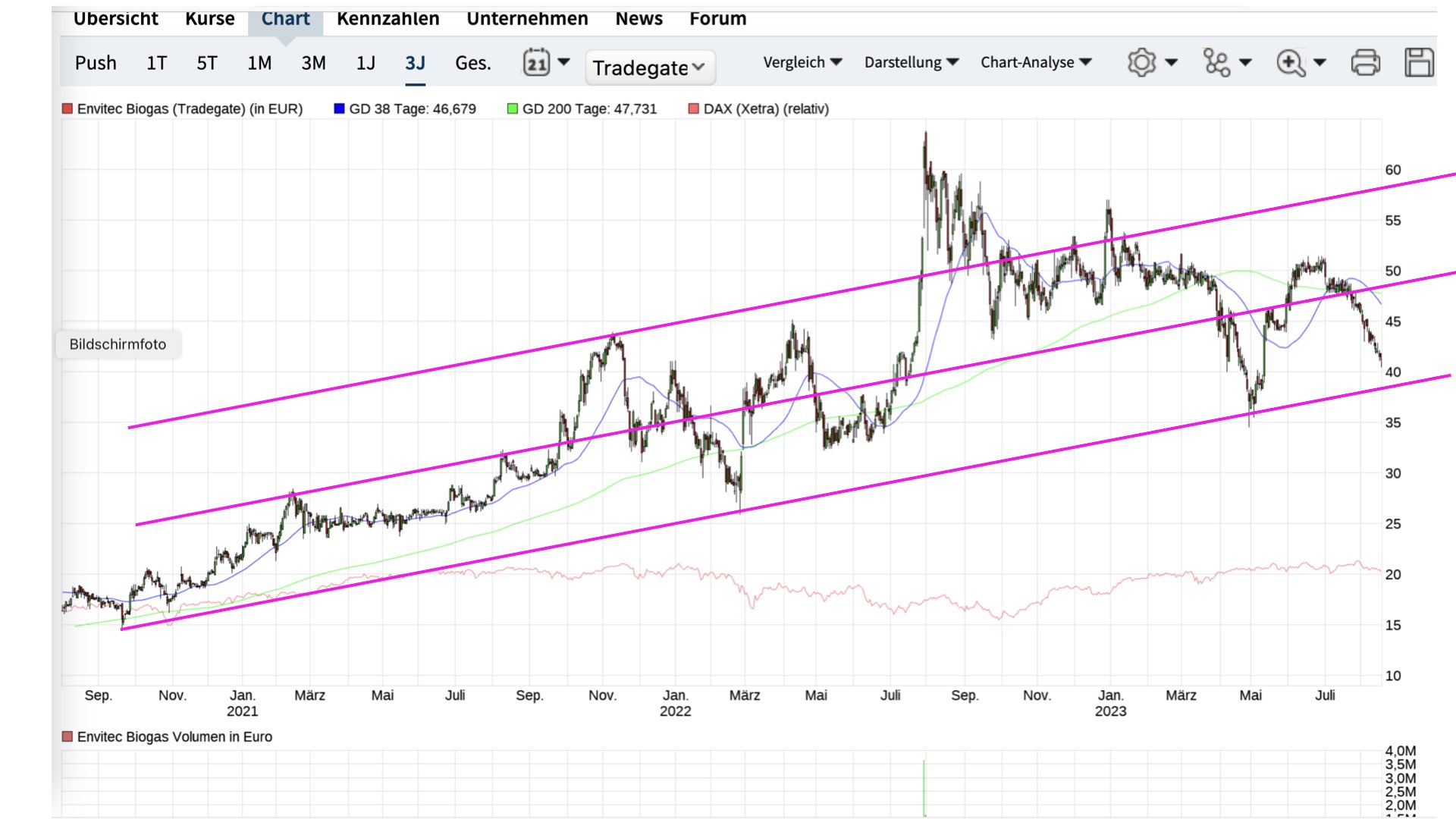Toggle Envitec Biogas Volumen legend marker
The height and width of the screenshot is (819, 1456).
[67, 736]
